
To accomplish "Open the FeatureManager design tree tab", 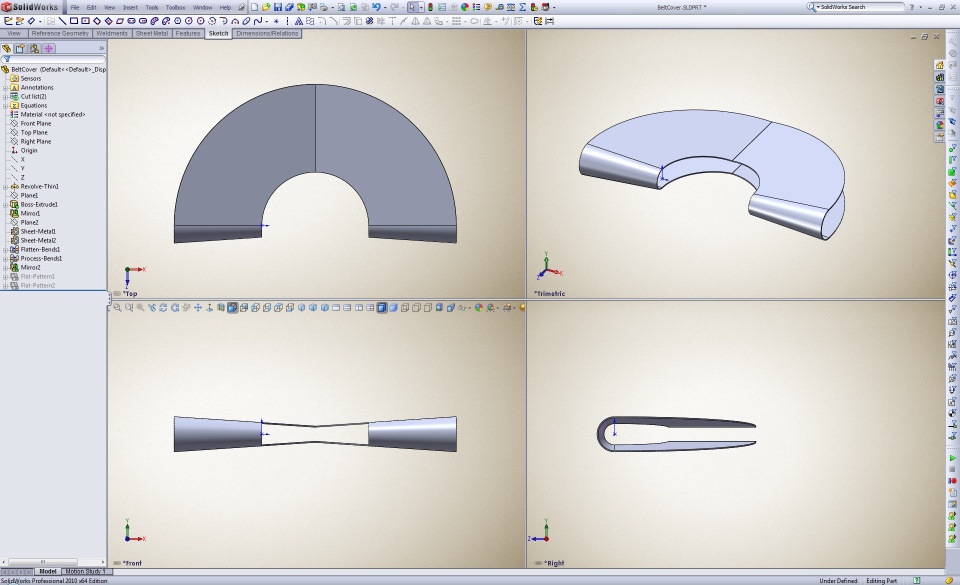I will tap(7, 48).
